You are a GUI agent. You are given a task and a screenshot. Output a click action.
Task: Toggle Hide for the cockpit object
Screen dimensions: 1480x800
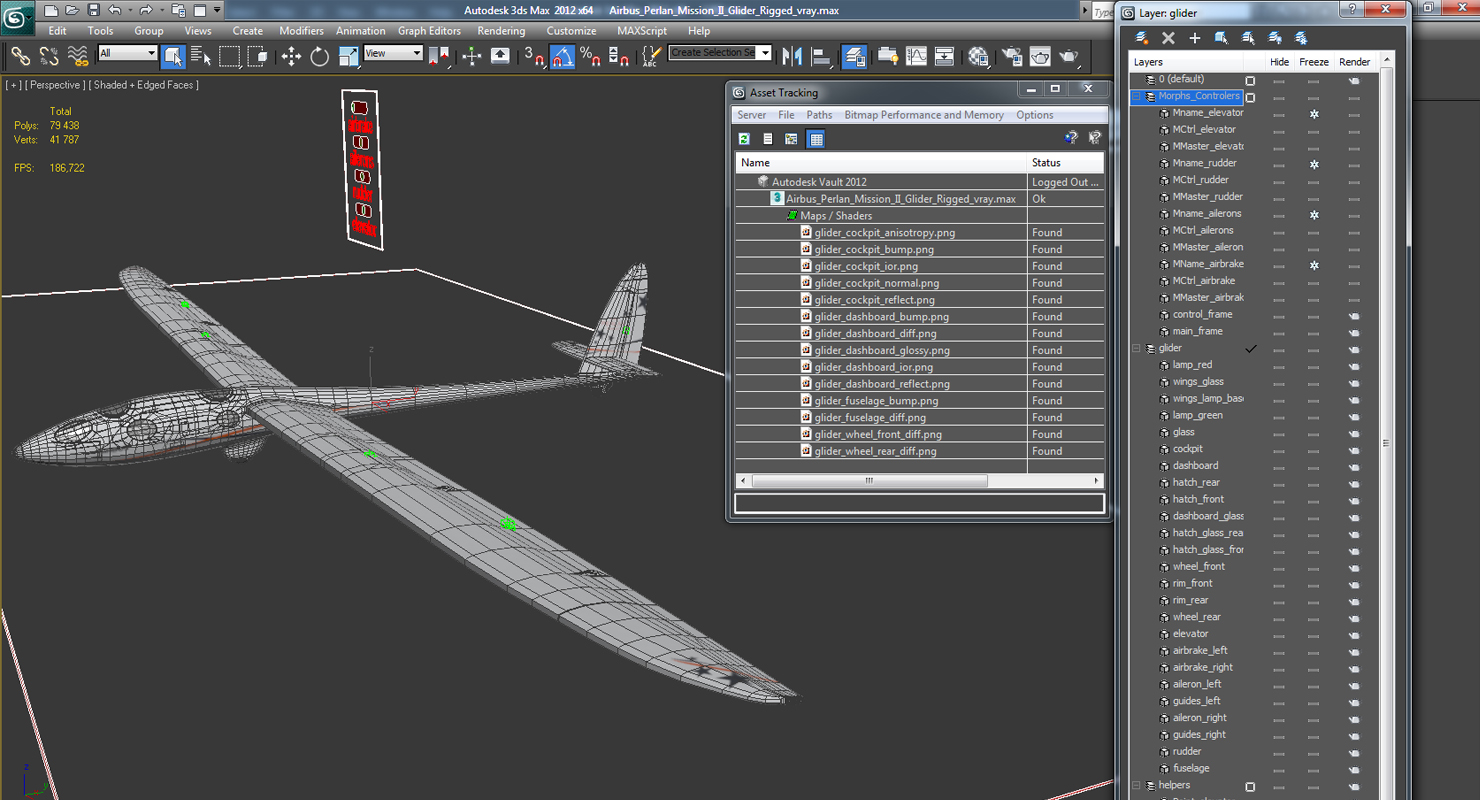(x=1279, y=450)
